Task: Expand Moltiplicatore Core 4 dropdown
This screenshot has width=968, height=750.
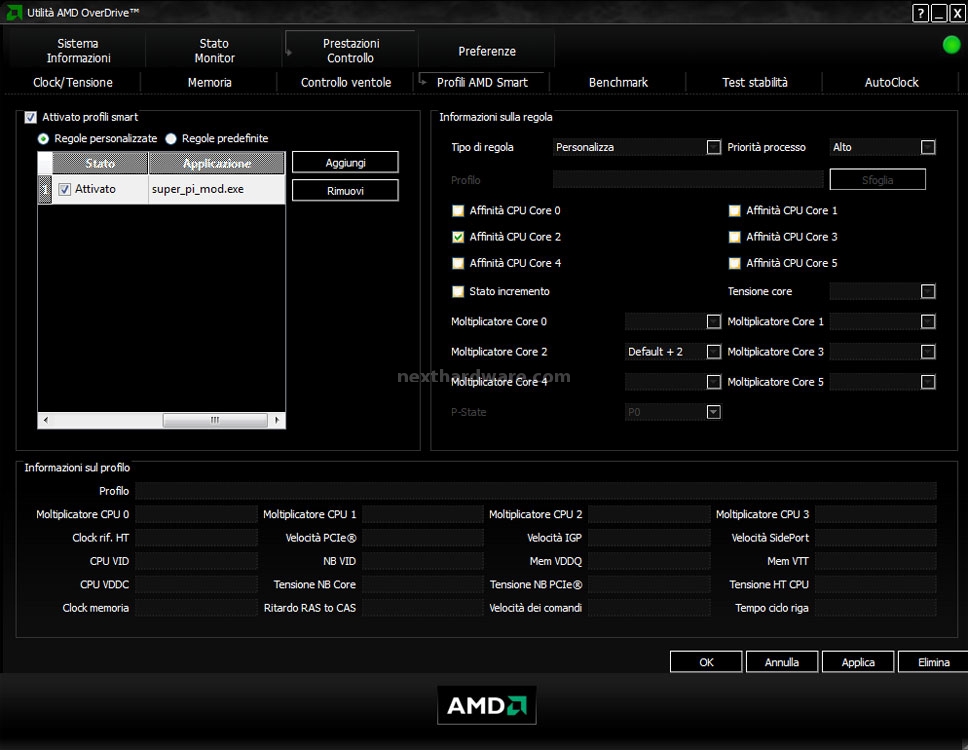Action: (x=714, y=382)
